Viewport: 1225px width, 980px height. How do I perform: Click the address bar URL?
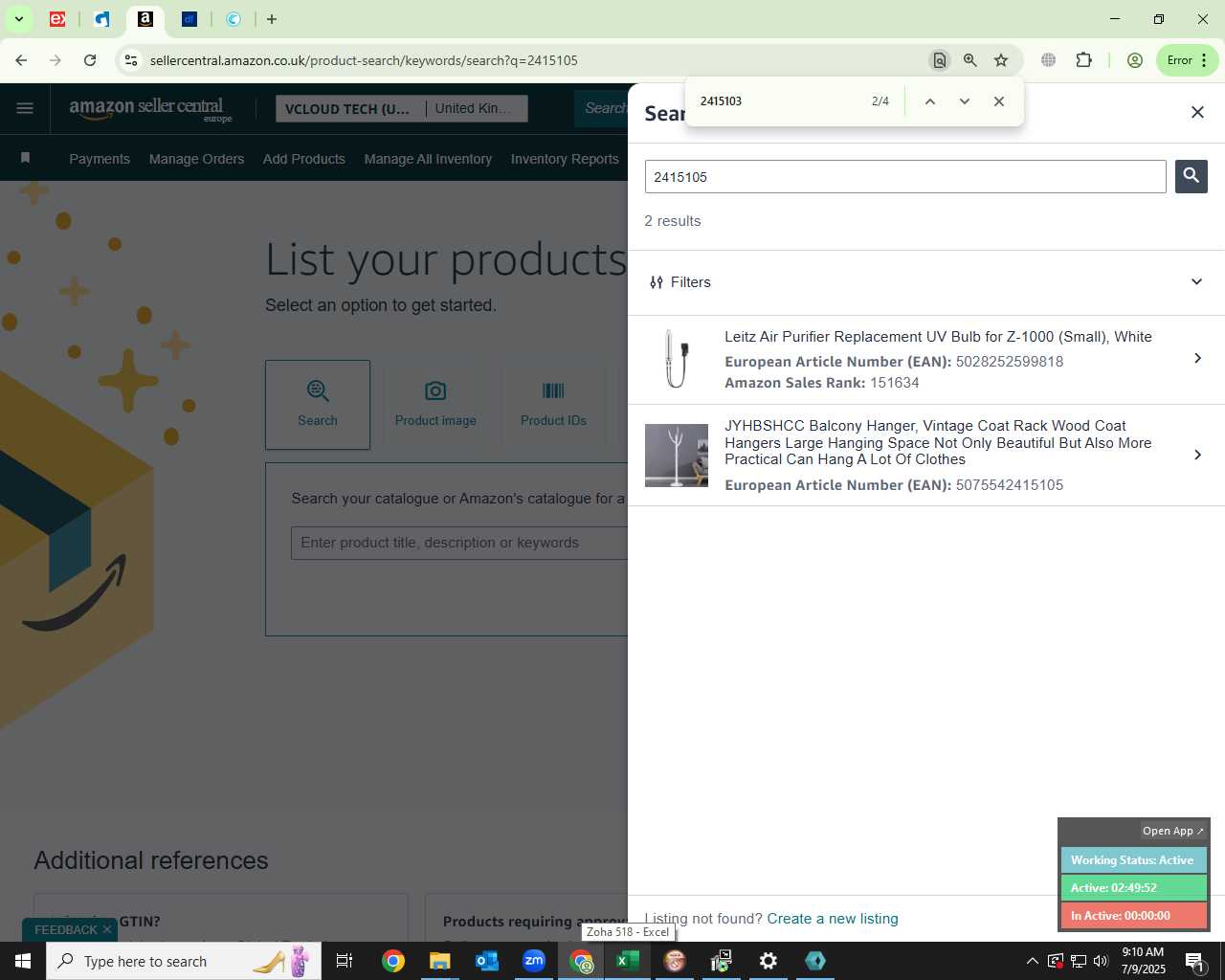click(364, 60)
